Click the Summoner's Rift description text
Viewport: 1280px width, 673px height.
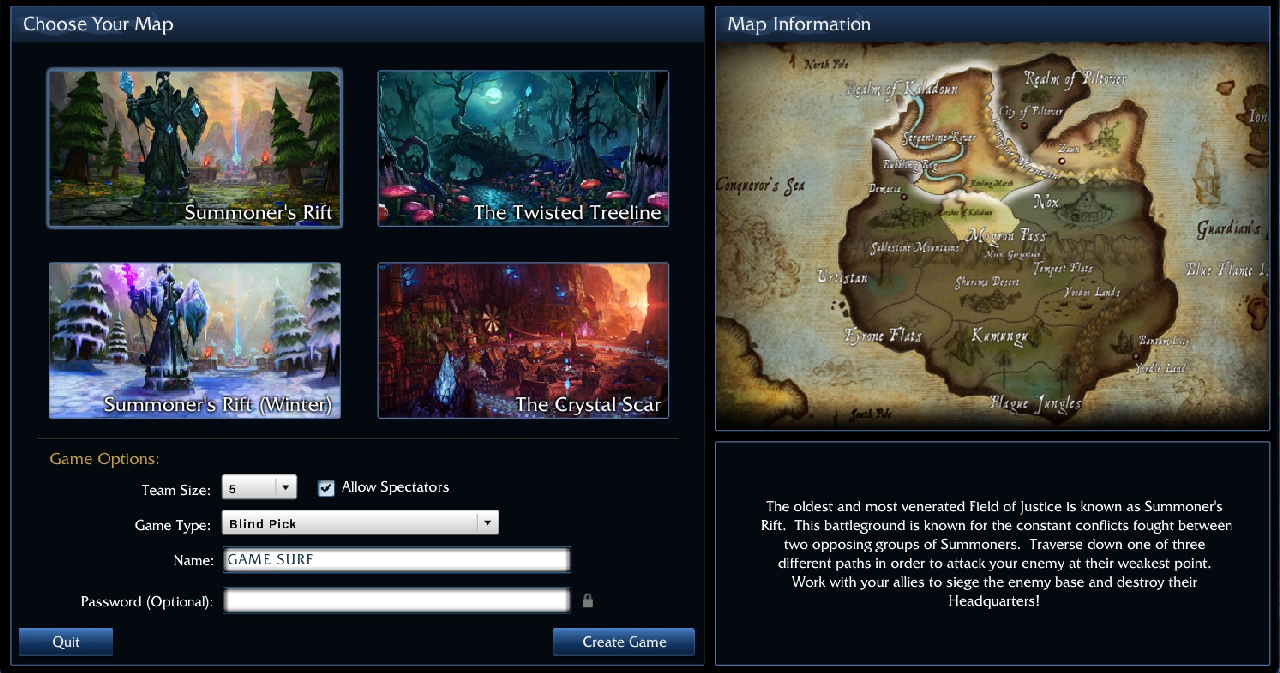point(993,553)
